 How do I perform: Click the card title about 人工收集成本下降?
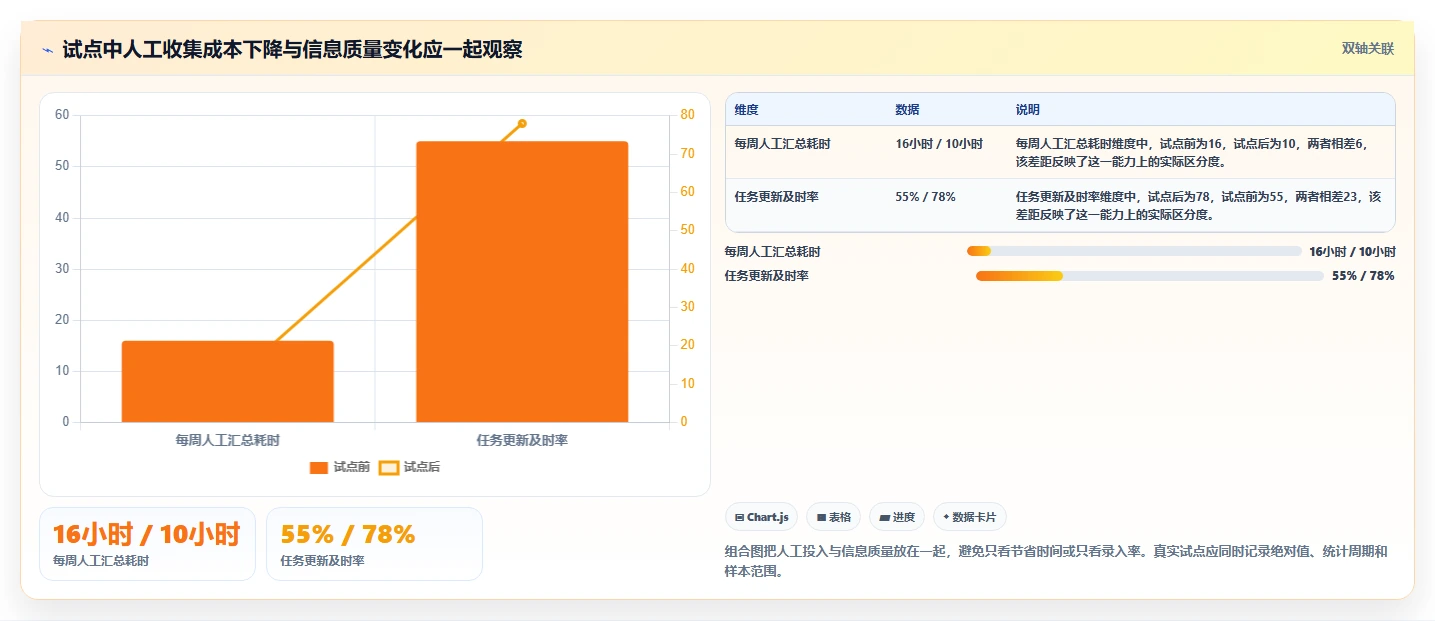(292, 50)
